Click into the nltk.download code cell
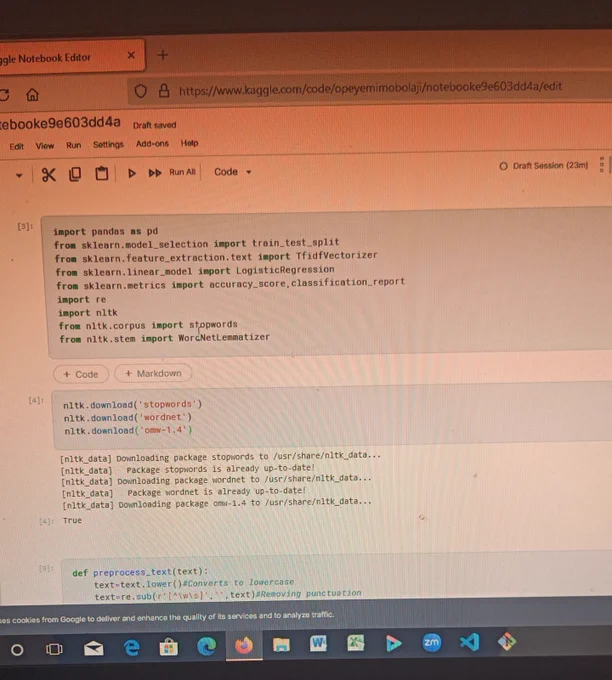Screen dimensions: 612x680 click(333, 416)
